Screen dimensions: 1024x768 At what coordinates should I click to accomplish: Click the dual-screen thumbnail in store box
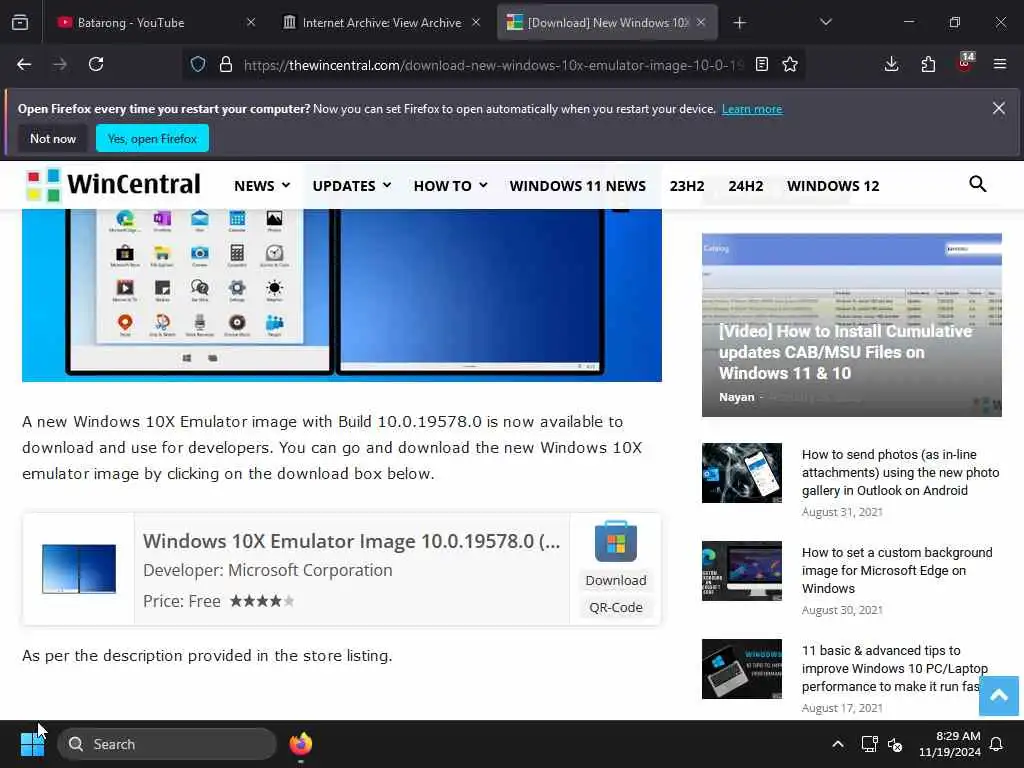79,569
